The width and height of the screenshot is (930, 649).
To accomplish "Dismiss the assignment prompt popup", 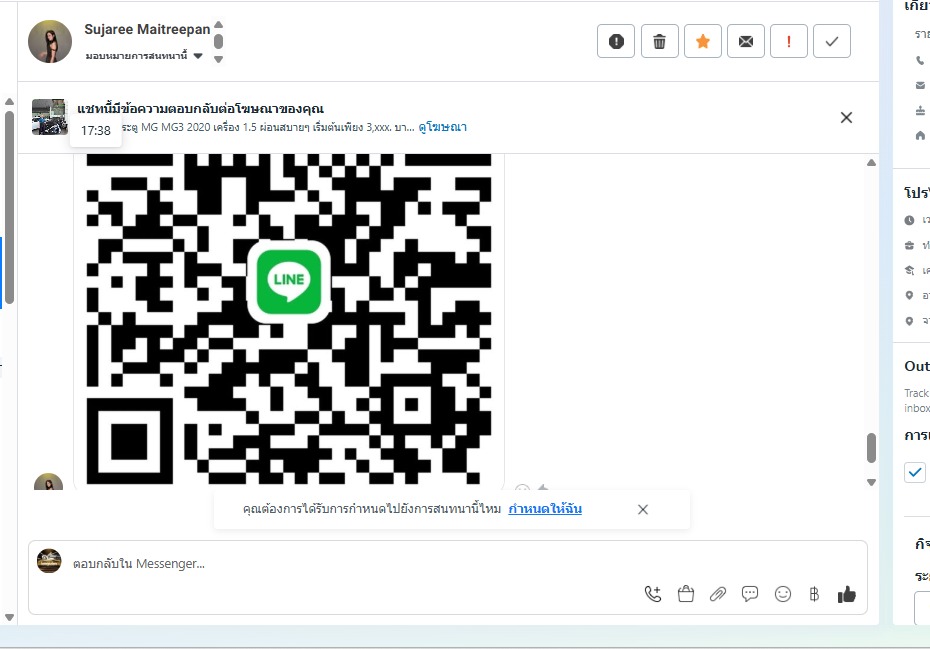I will pyautogui.click(x=643, y=510).
